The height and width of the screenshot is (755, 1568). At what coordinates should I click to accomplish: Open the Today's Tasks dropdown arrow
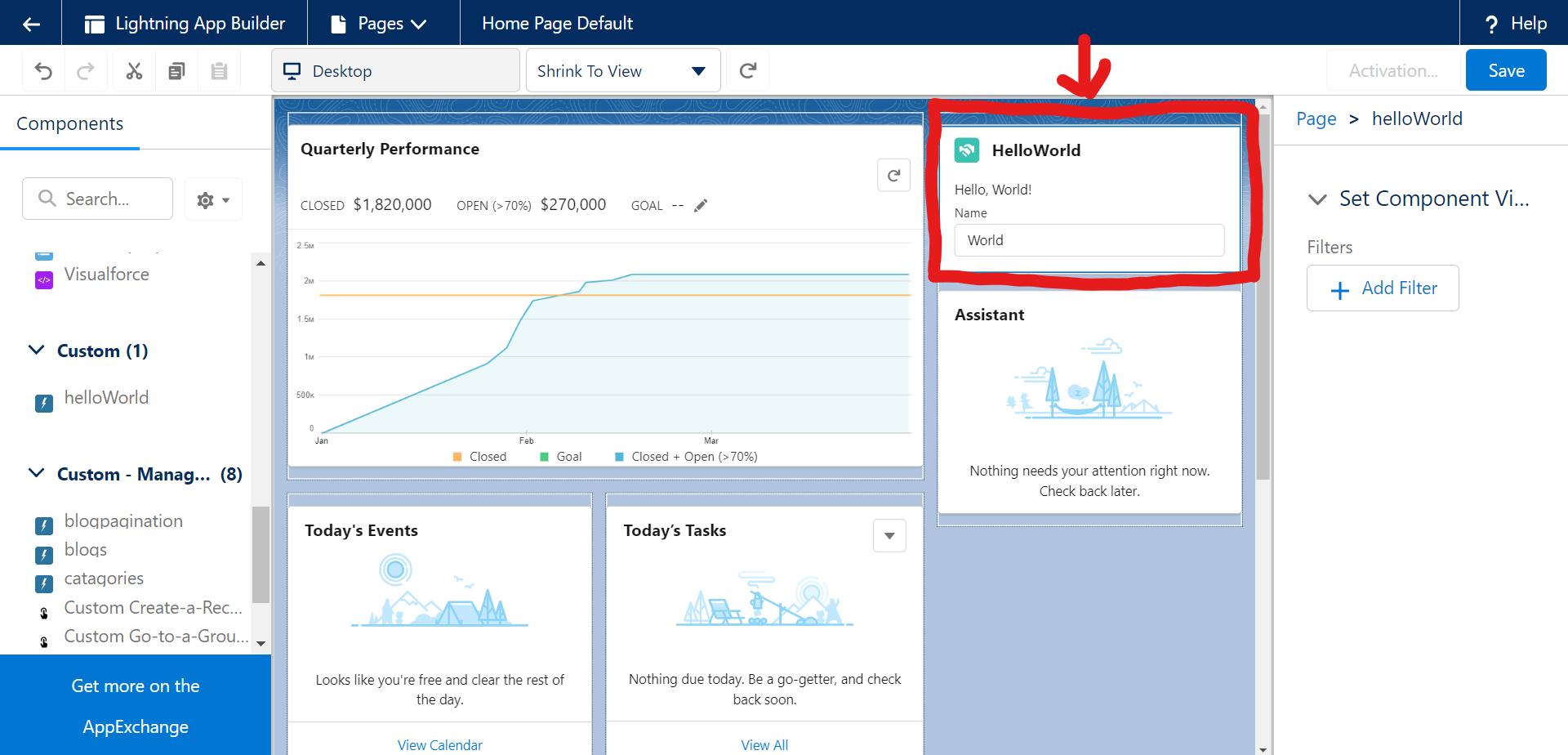pyautogui.click(x=889, y=536)
